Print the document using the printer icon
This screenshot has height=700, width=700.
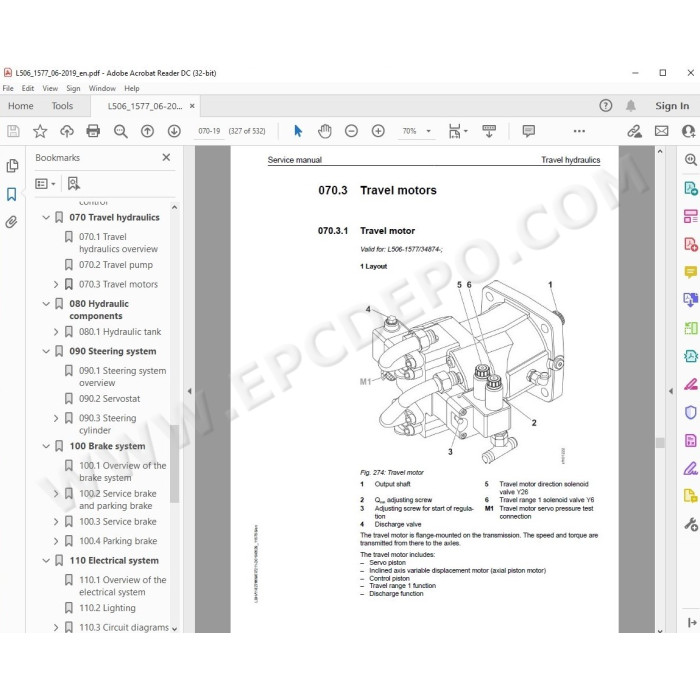(93, 131)
